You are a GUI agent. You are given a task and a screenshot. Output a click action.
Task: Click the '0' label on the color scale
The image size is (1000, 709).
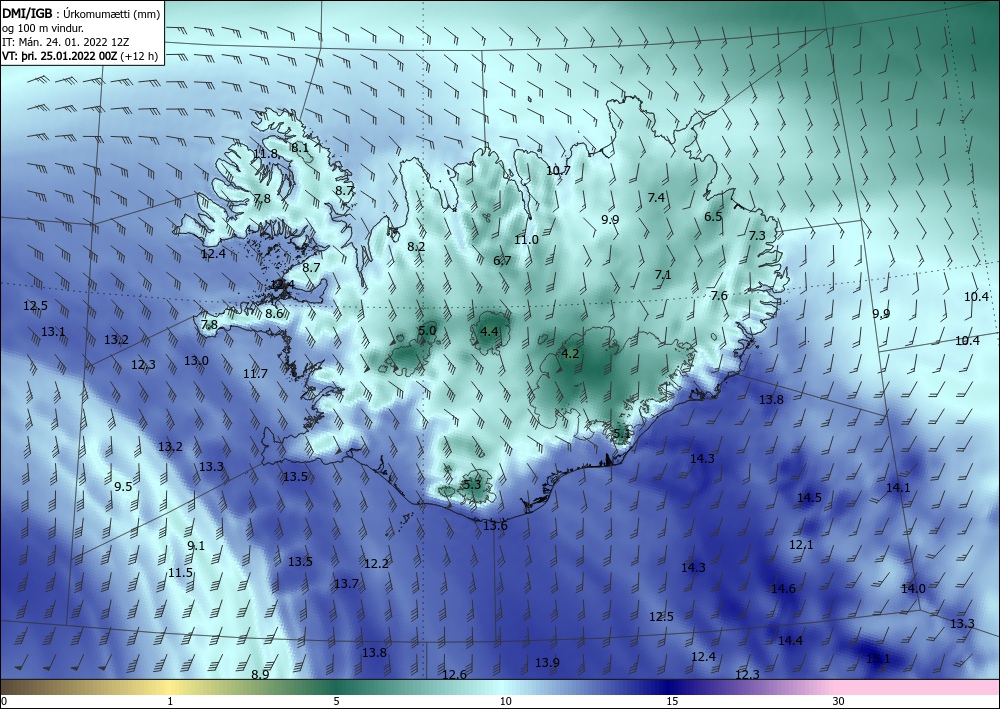click(x=4, y=702)
